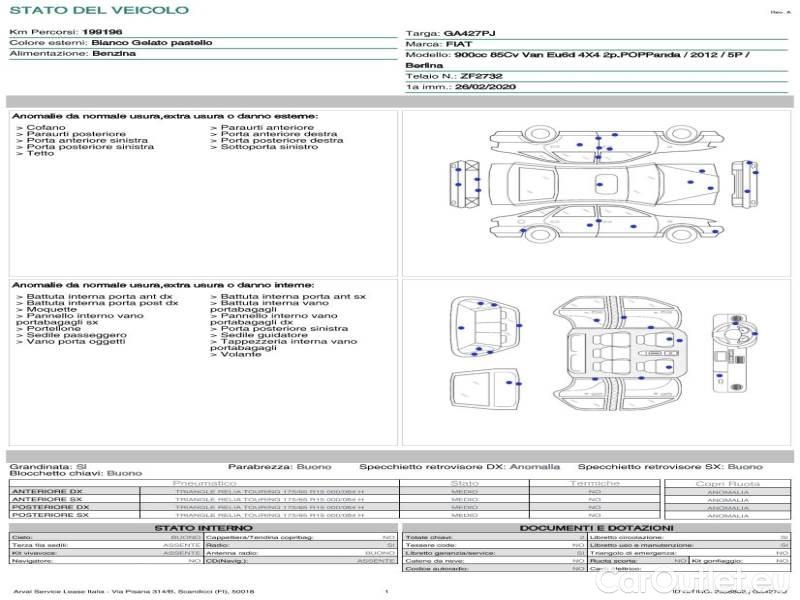Click the DOCUMENTI E DOTAZIONI section header

(x=596, y=528)
